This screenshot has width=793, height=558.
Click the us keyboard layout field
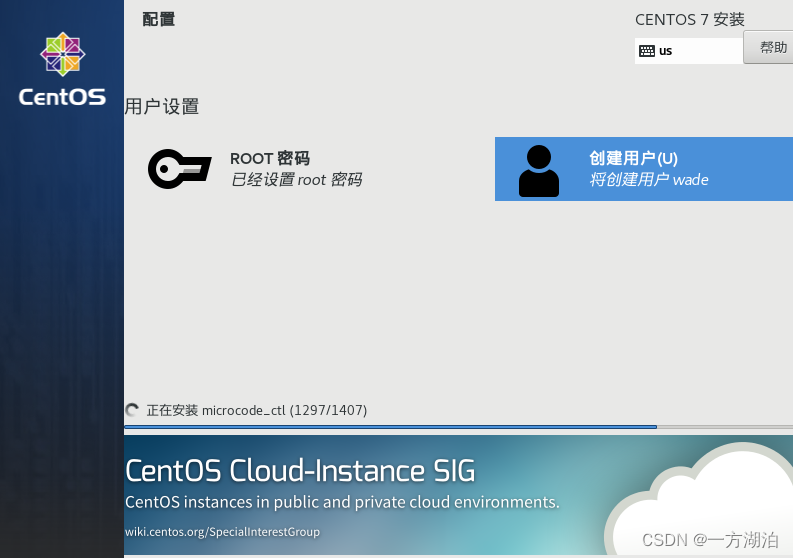coord(689,51)
